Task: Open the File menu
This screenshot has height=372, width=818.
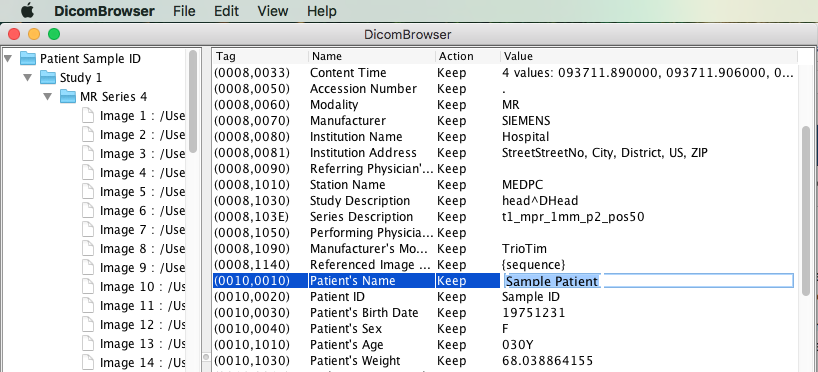Action: click(185, 11)
